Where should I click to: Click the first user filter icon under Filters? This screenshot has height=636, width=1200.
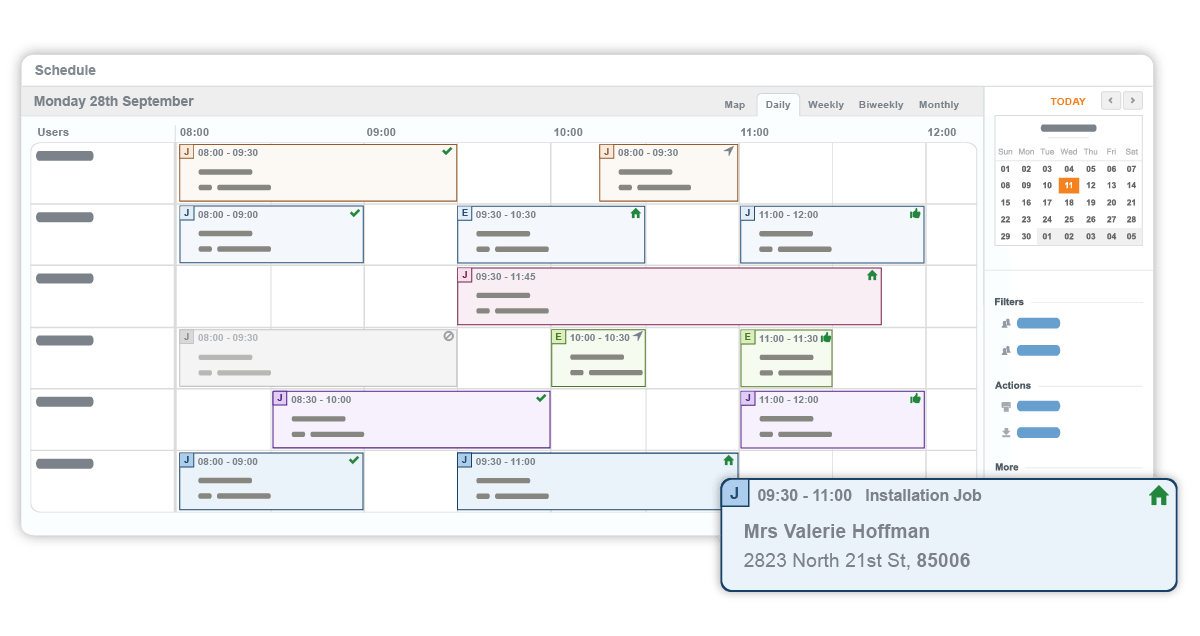click(x=1004, y=323)
